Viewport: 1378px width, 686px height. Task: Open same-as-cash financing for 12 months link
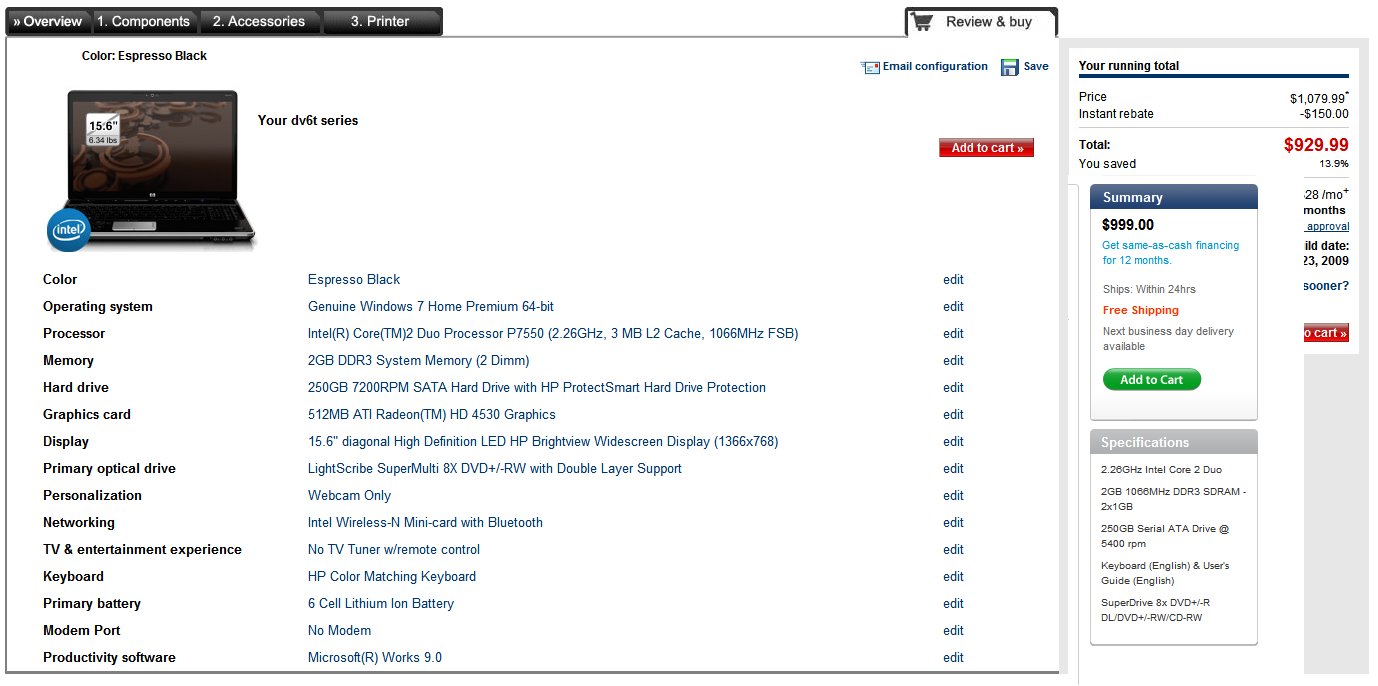(1170, 253)
